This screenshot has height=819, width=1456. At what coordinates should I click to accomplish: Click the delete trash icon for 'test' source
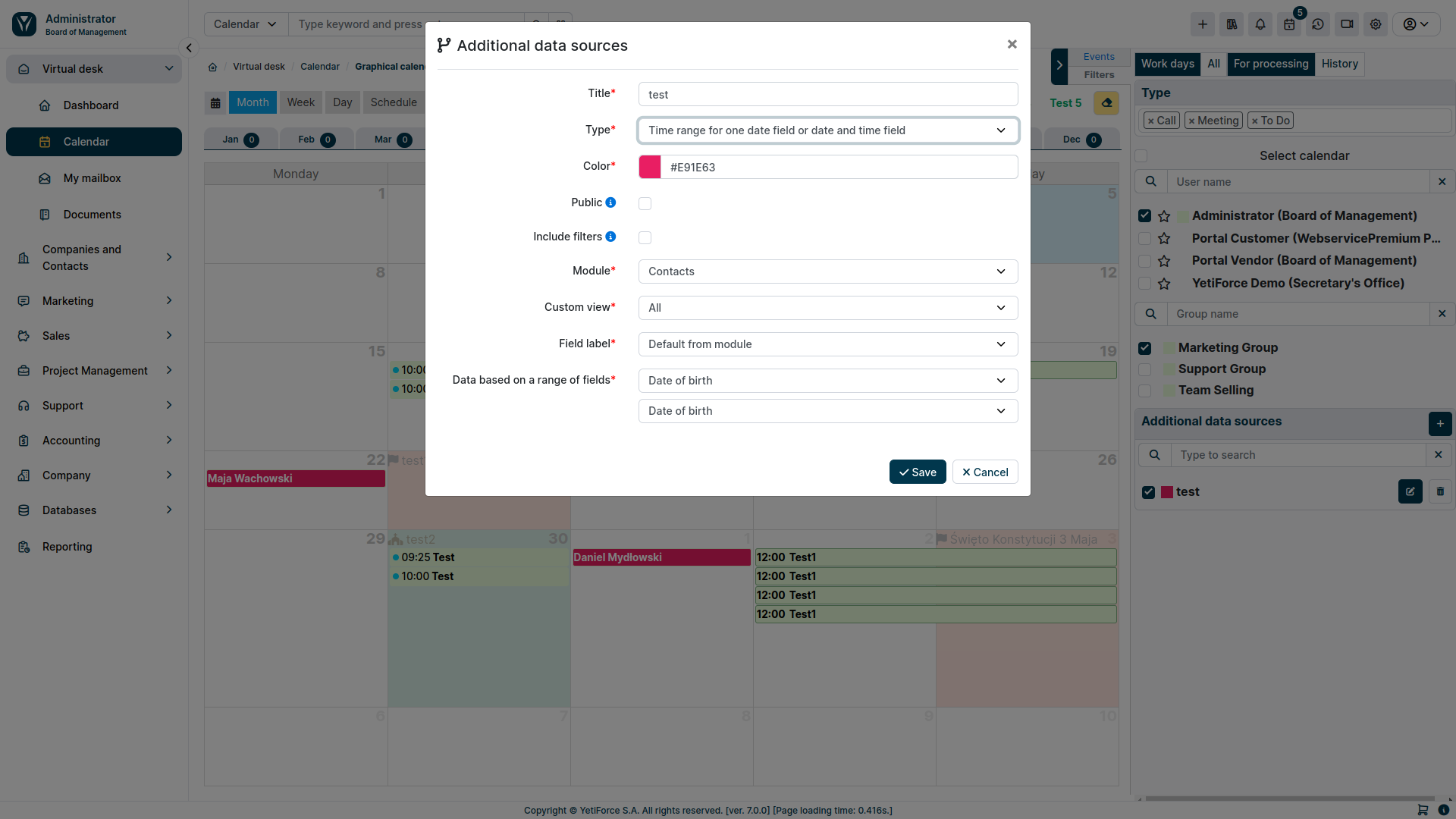pos(1441,491)
